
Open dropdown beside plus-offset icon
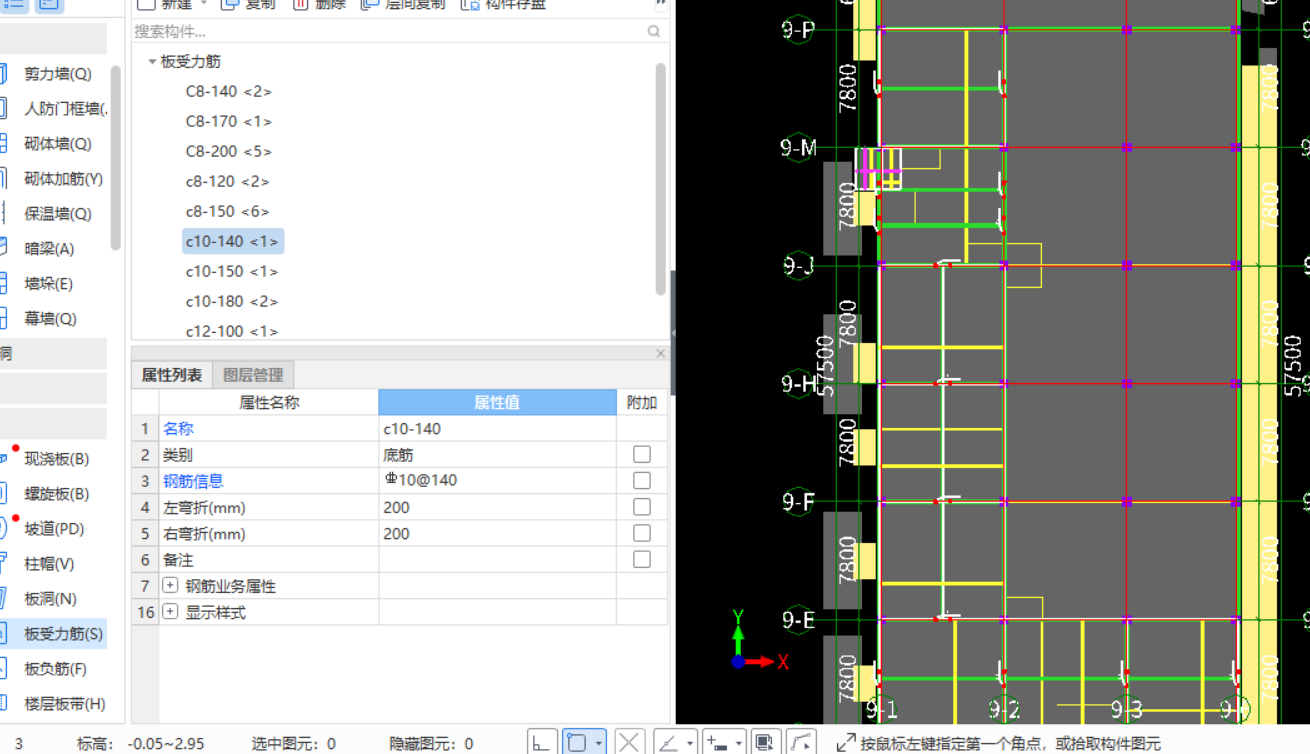point(739,742)
